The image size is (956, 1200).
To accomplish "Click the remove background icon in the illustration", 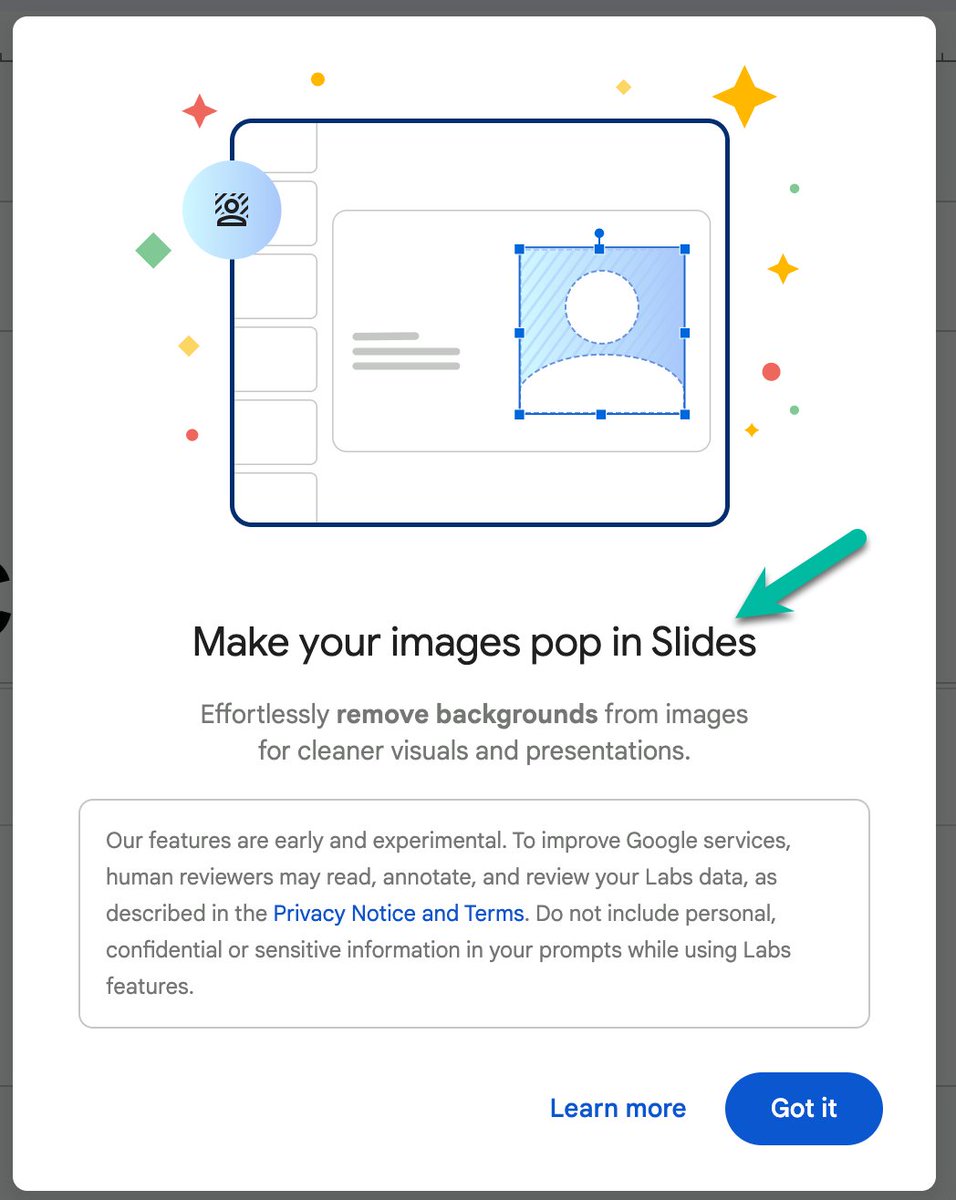I will point(232,209).
